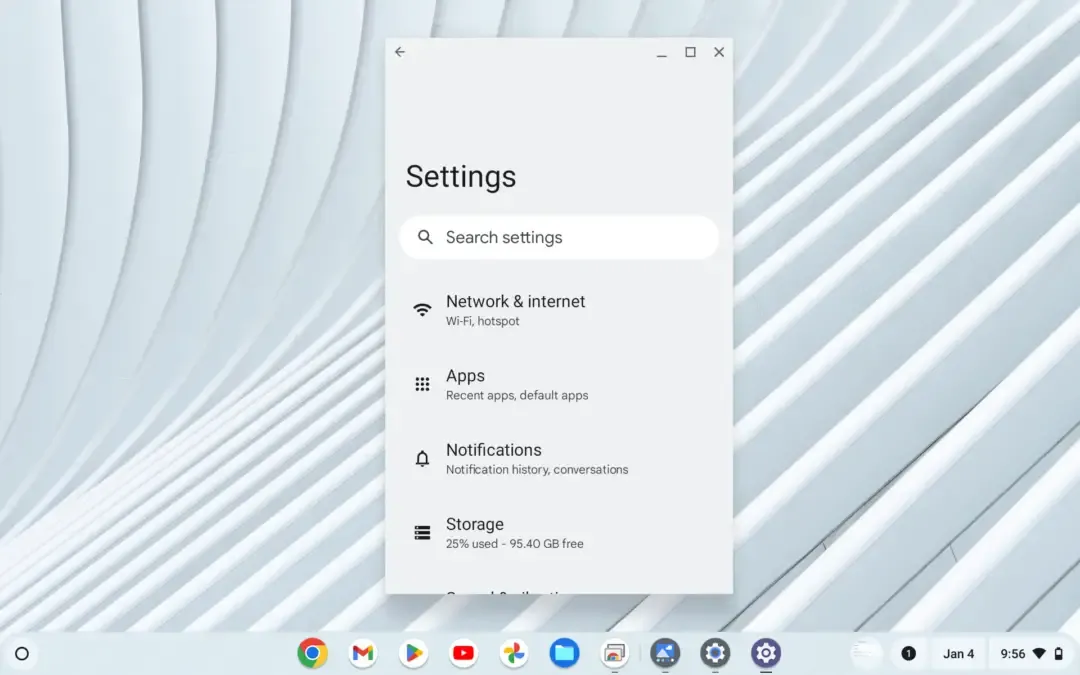Click the magnifier icon in the search bar

pos(425,238)
